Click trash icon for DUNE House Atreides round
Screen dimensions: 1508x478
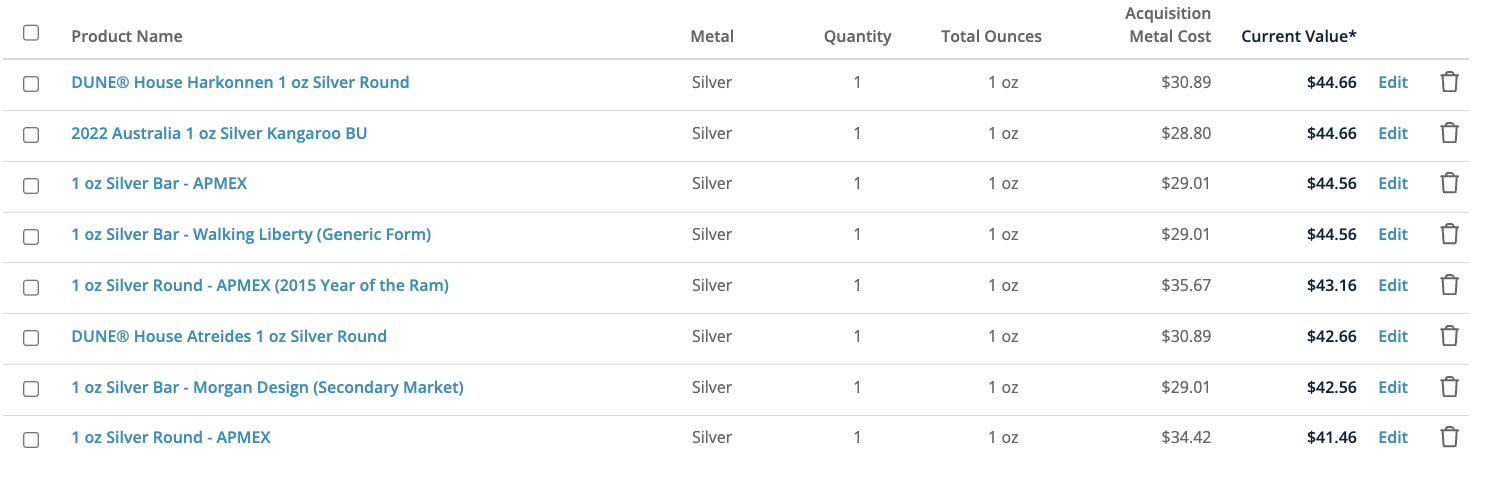tap(1449, 336)
